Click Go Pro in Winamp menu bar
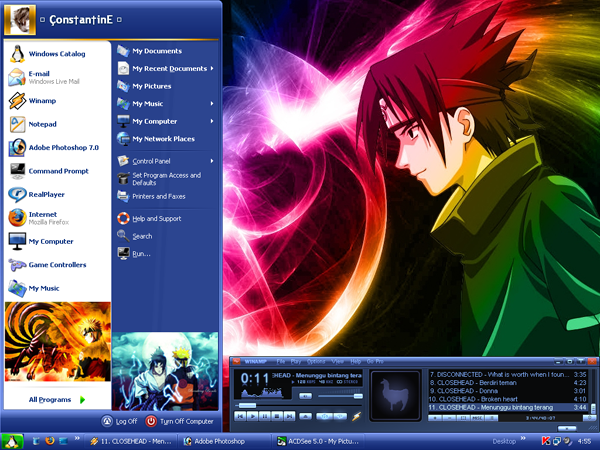 375,362
